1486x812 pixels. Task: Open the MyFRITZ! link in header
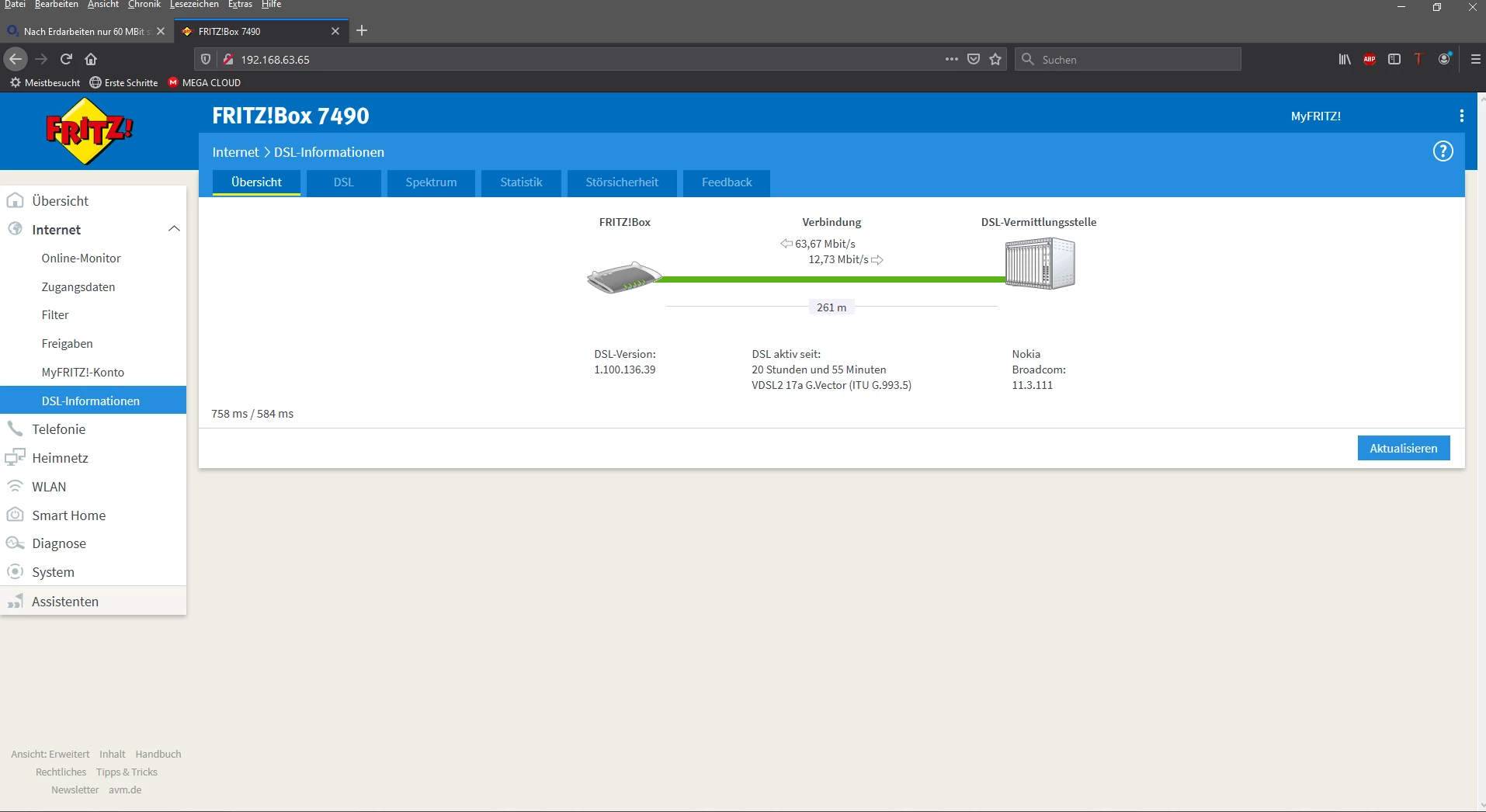tap(1315, 116)
